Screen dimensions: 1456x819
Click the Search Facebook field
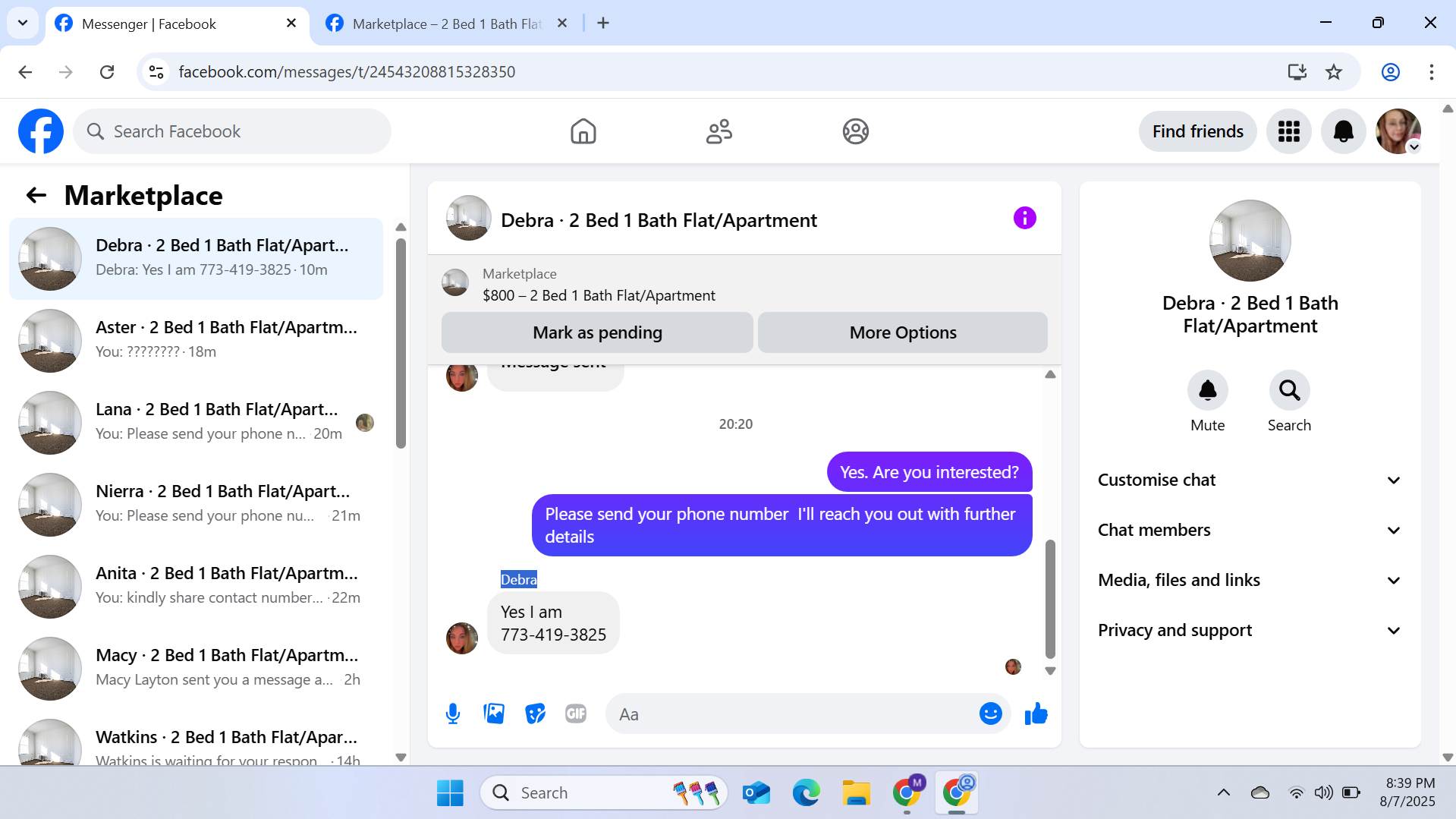[232, 131]
